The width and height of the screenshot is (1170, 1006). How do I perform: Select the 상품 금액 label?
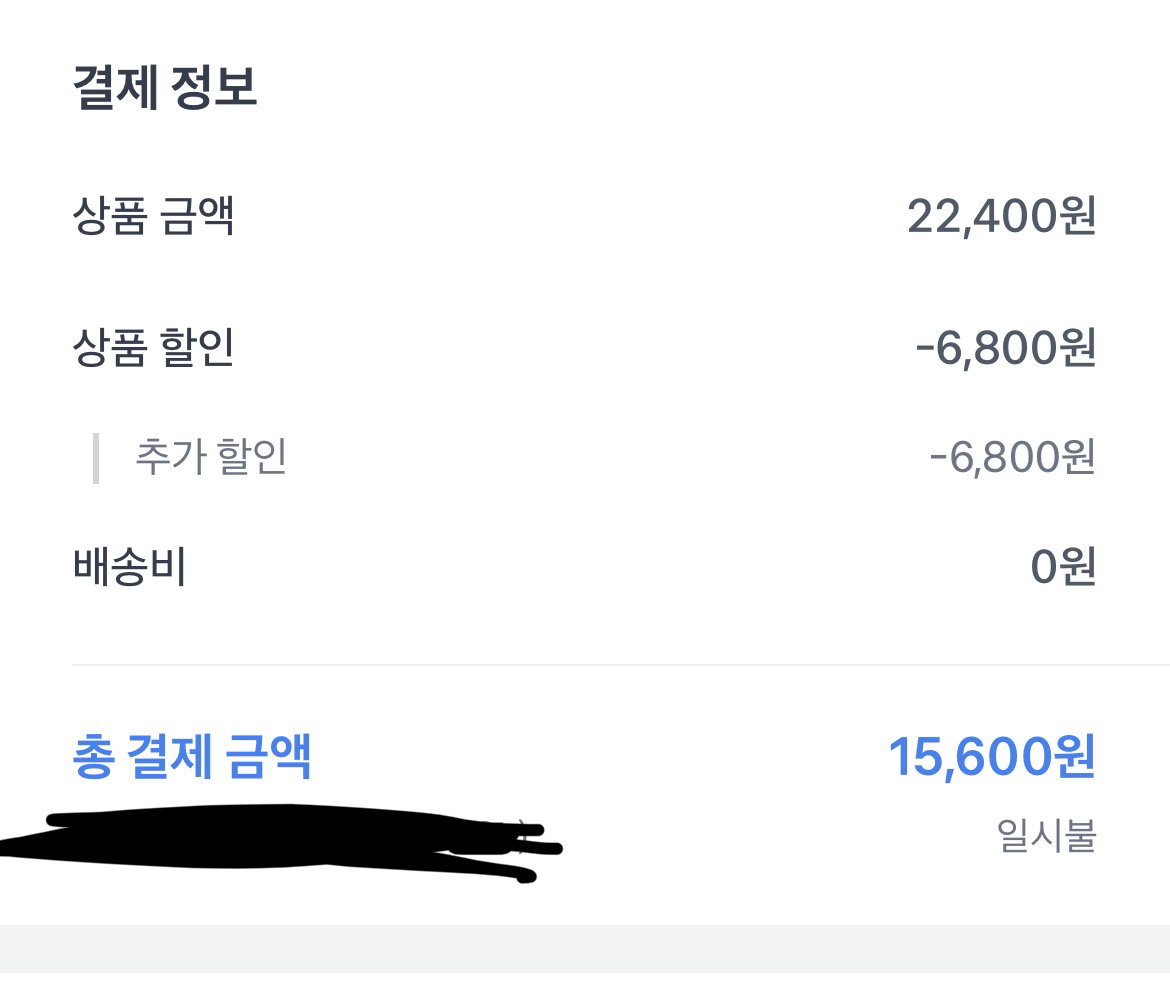(x=154, y=216)
